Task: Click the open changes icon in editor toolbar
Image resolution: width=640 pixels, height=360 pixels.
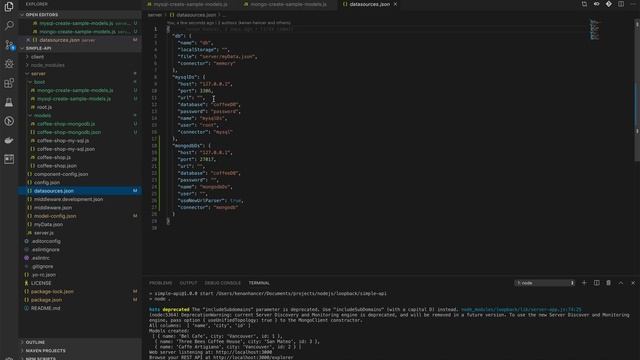Action: 584,4
